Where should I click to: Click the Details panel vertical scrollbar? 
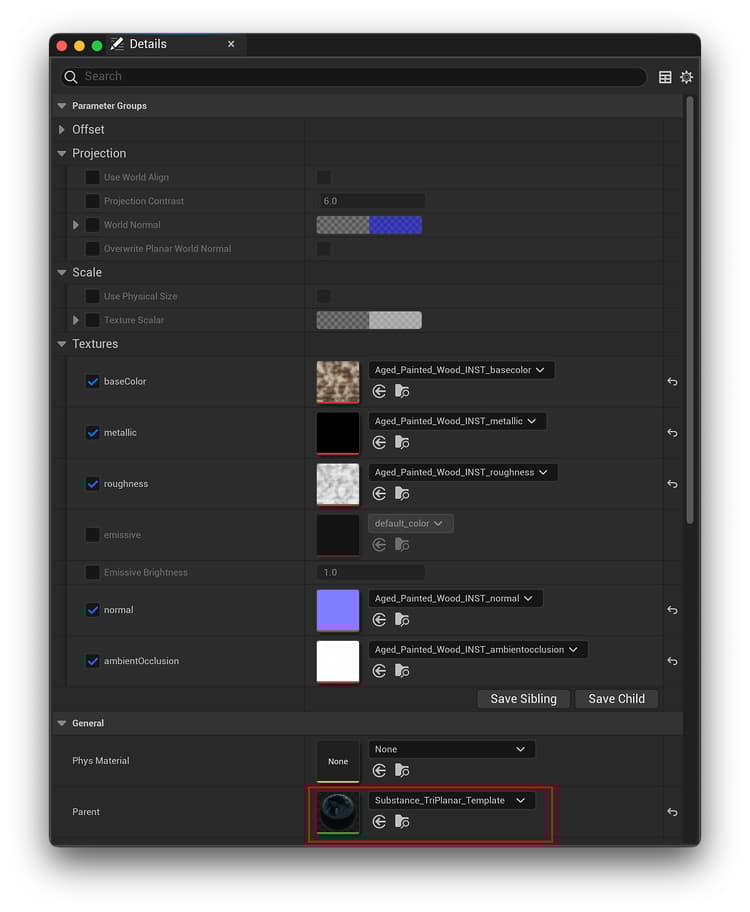689,310
